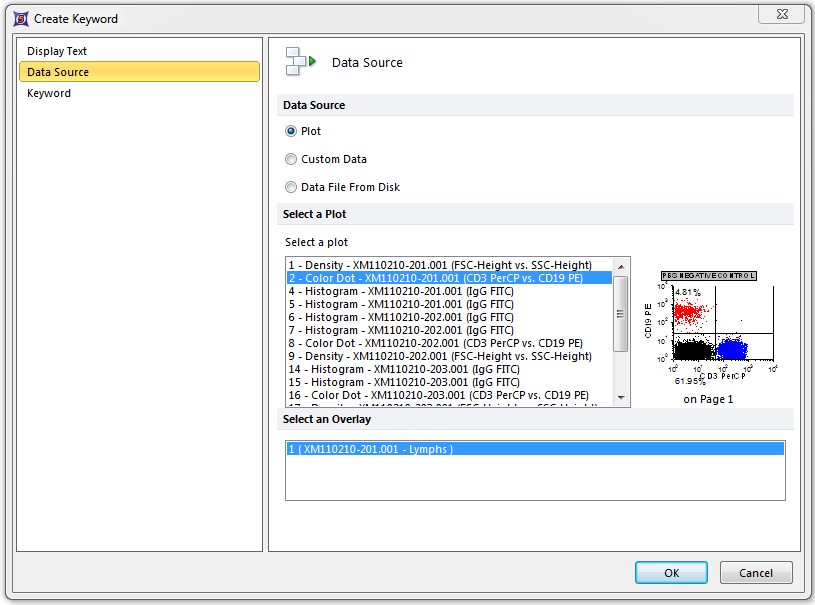Choose 4 - Histogram XM110210-201.001 entry
Image resolution: width=815 pixels, height=605 pixels.
401,291
